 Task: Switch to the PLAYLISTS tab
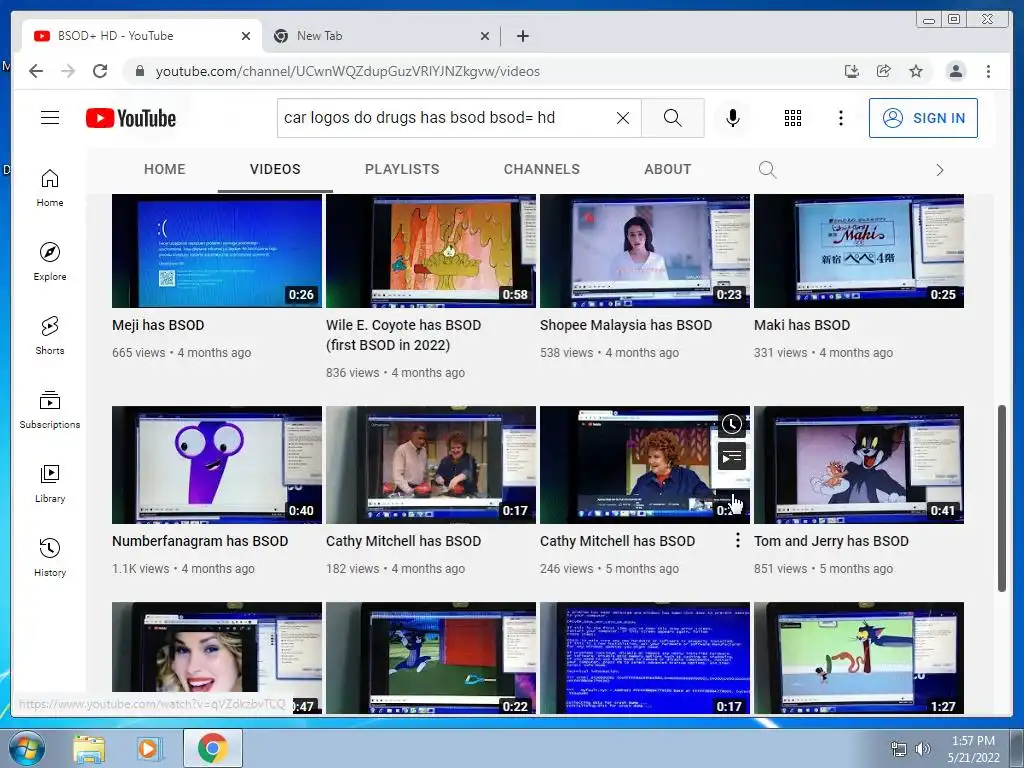402,169
